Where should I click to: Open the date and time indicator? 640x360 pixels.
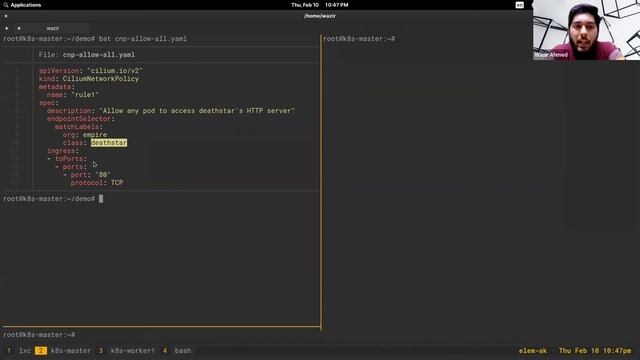tap(320, 5)
